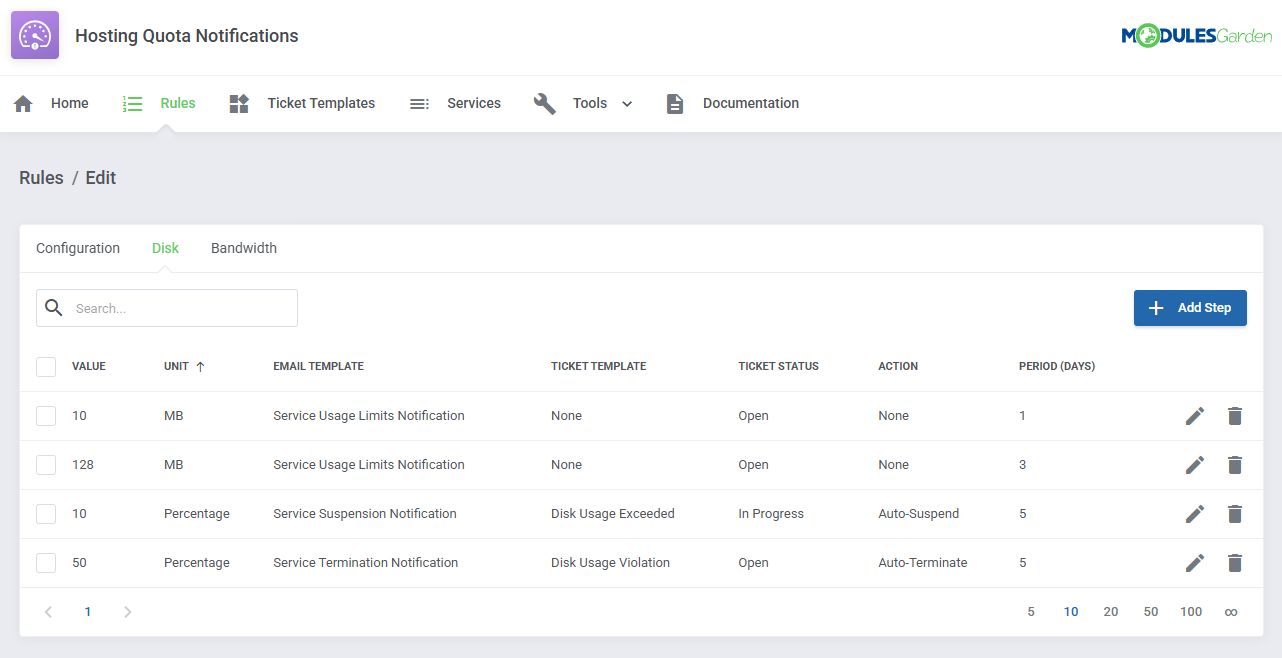Open the Services menu icon
The width and height of the screenshot is (1282, 658).
click(419, 102)
